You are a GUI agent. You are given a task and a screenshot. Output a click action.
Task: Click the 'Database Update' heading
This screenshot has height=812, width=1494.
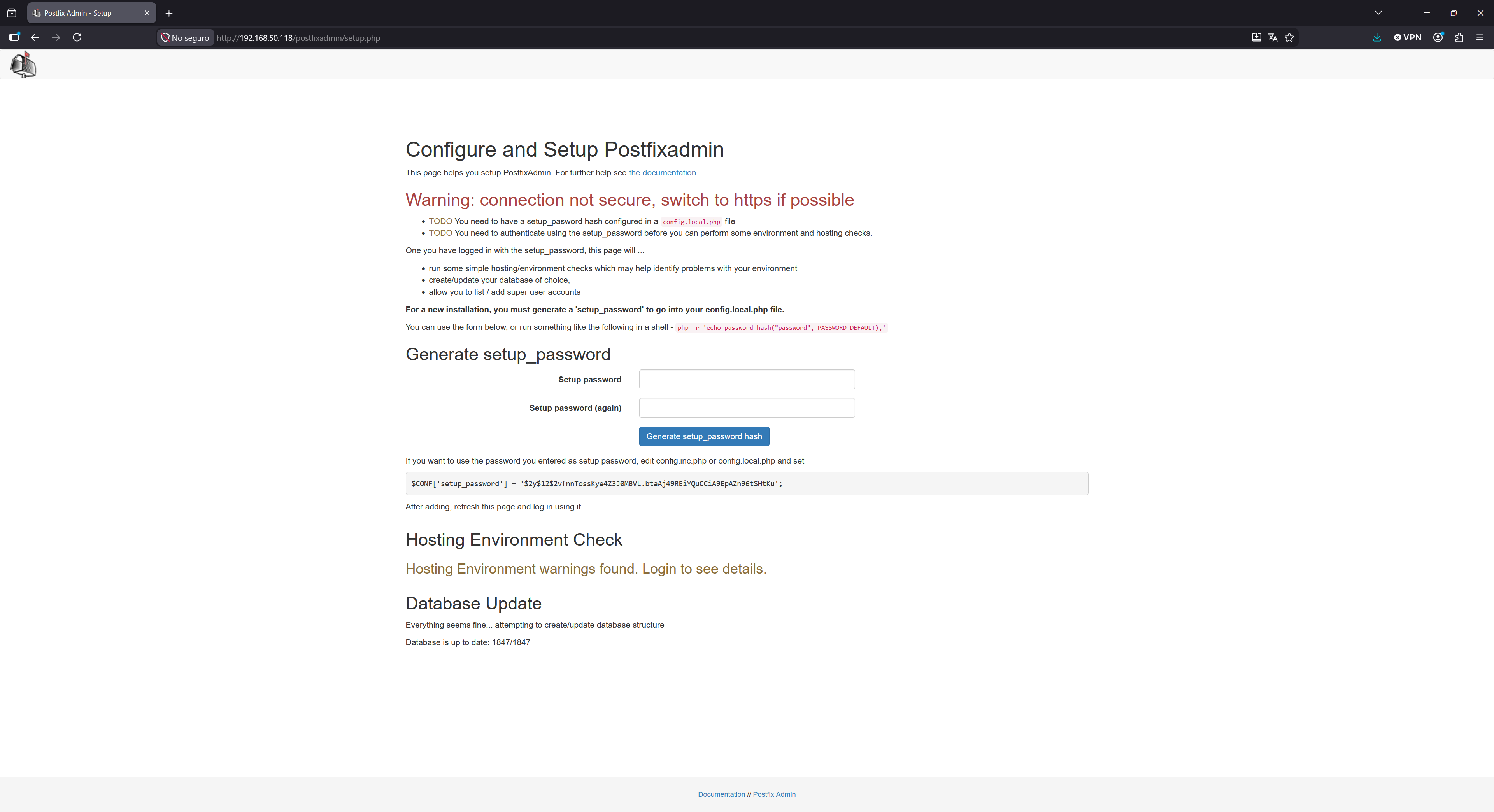click(473, 603)
